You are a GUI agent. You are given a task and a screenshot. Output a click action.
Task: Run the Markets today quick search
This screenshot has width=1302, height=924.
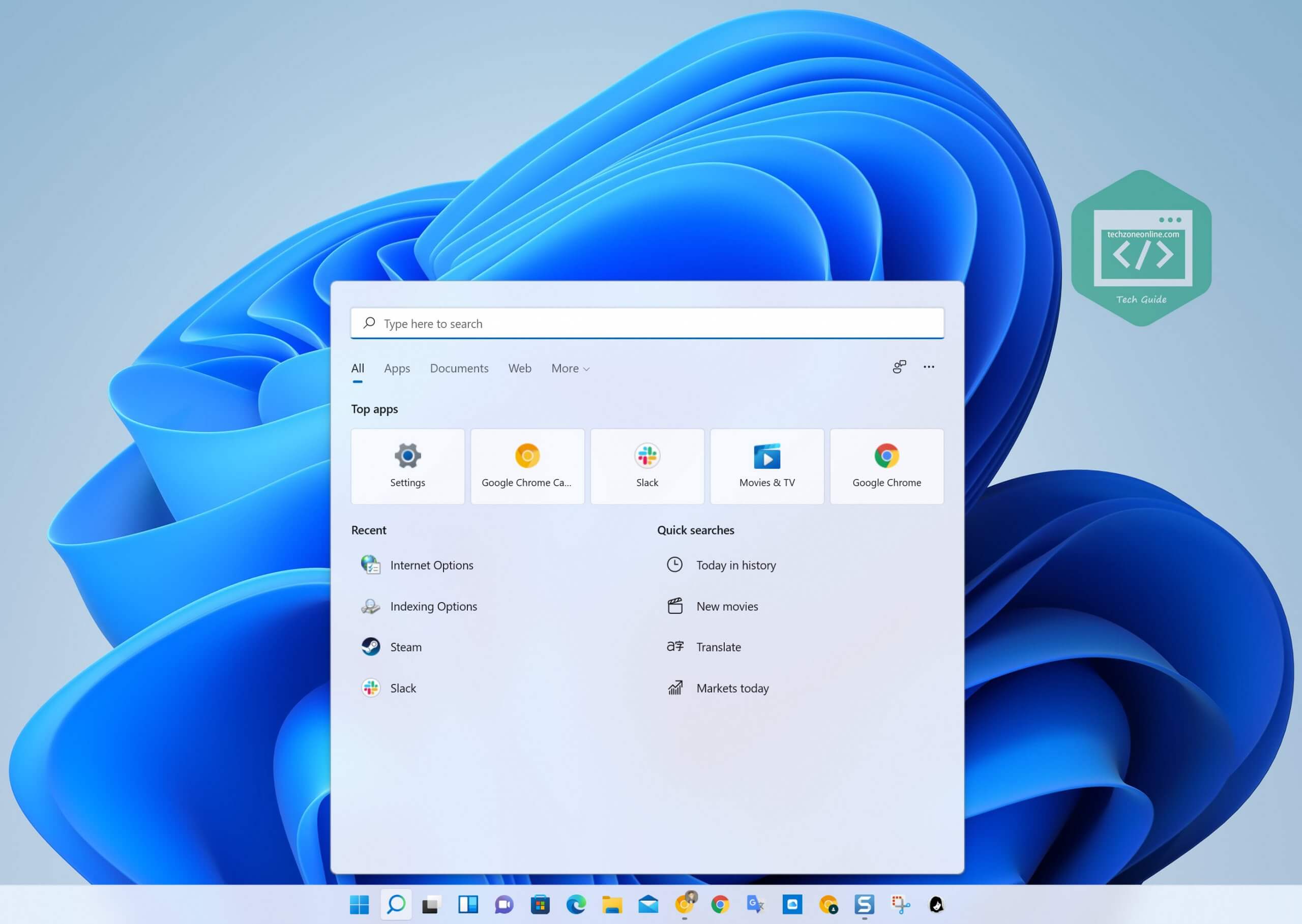click(x=732, y=688)
